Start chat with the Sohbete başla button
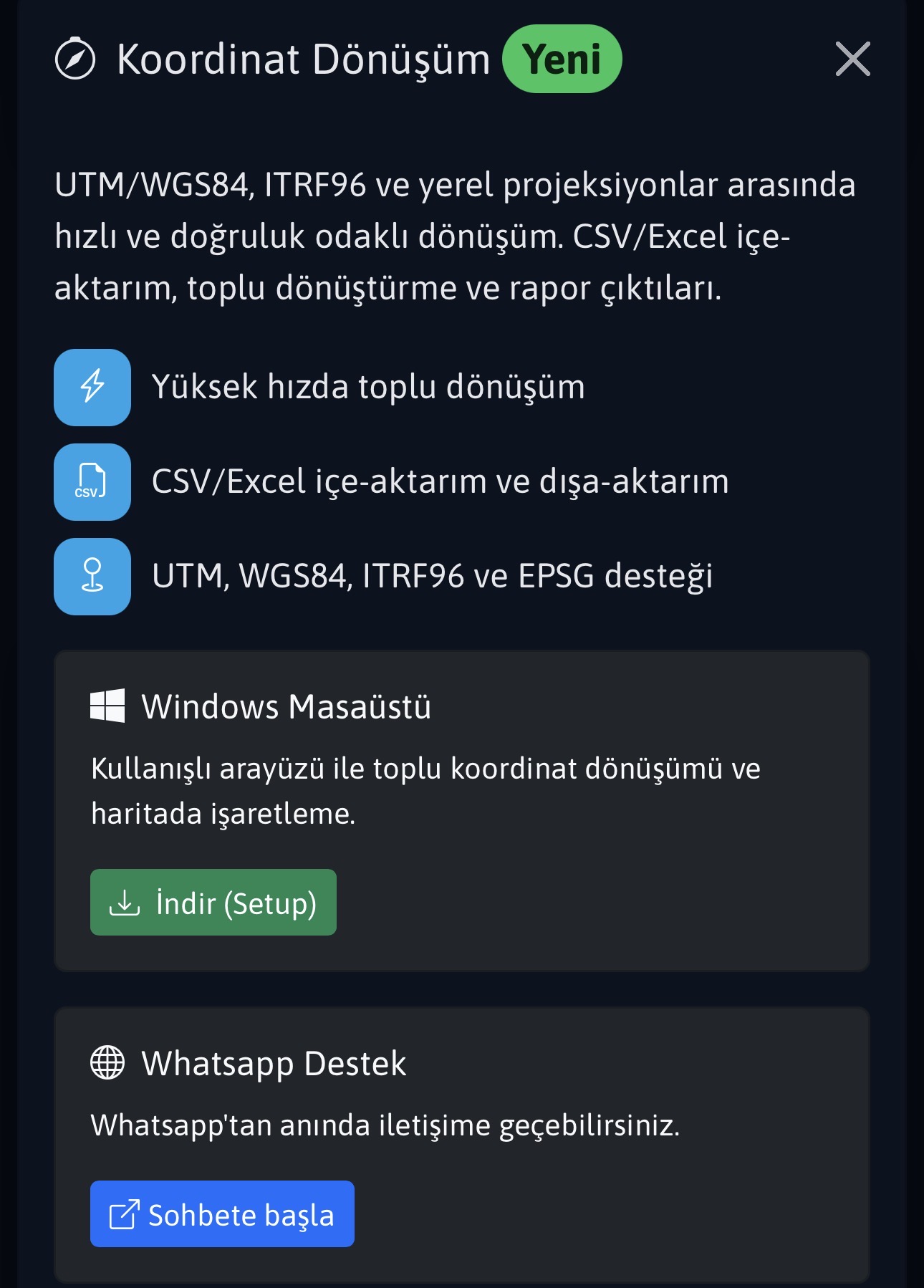 tap(222, 1214)
